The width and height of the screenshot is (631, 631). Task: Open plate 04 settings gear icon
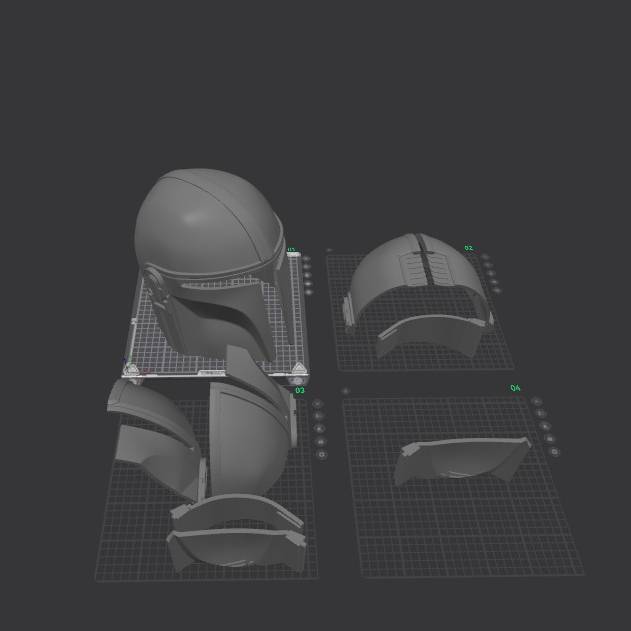[x=555, y=452]
